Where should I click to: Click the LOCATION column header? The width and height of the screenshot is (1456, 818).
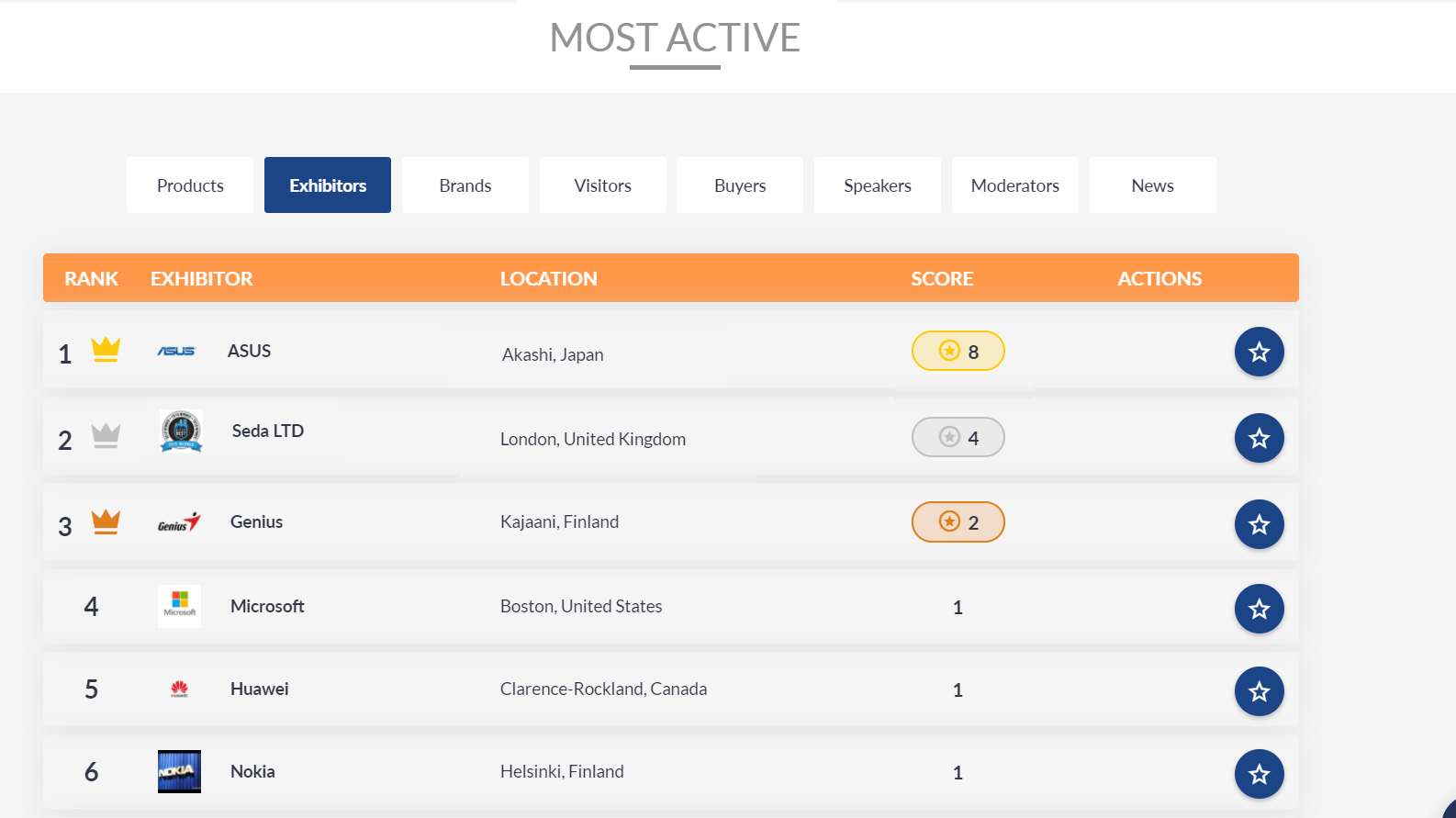pos(549,279)
